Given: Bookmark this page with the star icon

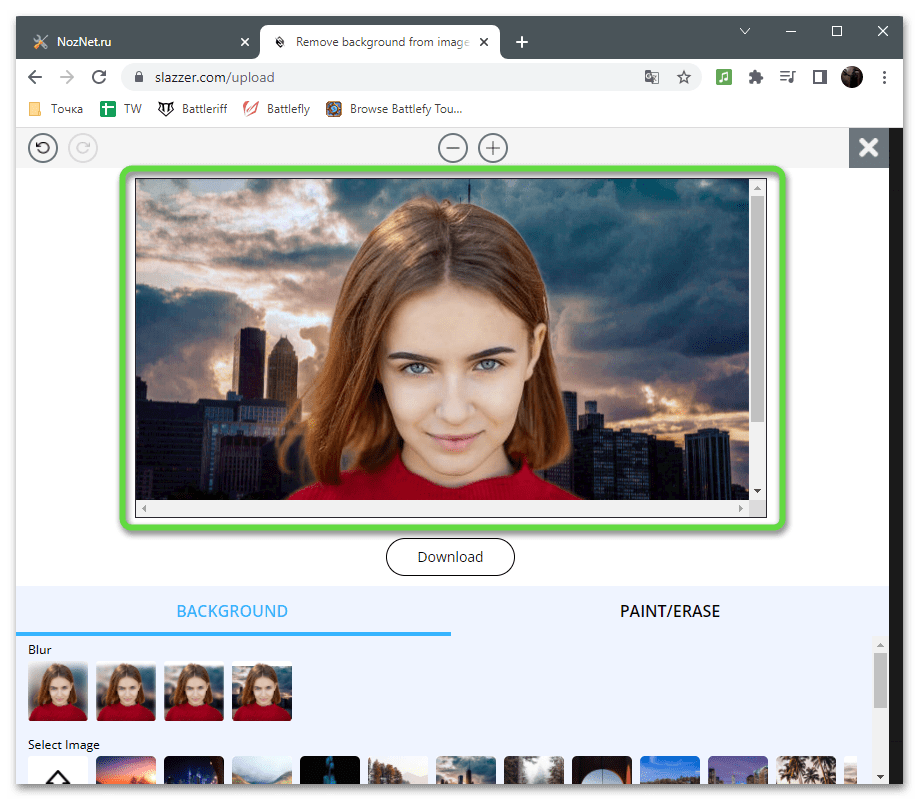Looking at the screenshot, I should [x=684, y=77].
